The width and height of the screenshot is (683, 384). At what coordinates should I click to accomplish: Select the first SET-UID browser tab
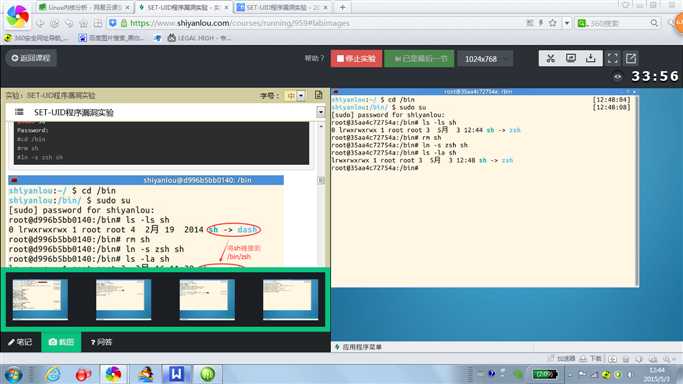(183, 7)
